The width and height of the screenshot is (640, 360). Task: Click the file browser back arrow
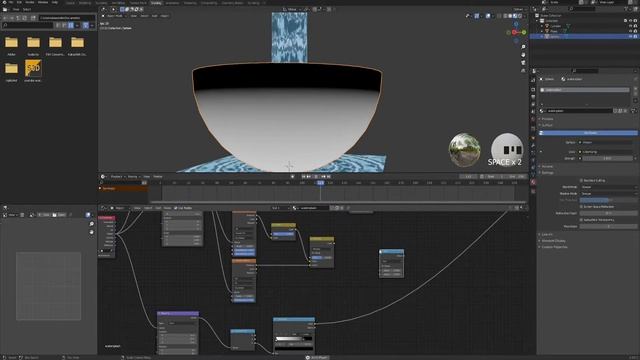coord(5,18)
